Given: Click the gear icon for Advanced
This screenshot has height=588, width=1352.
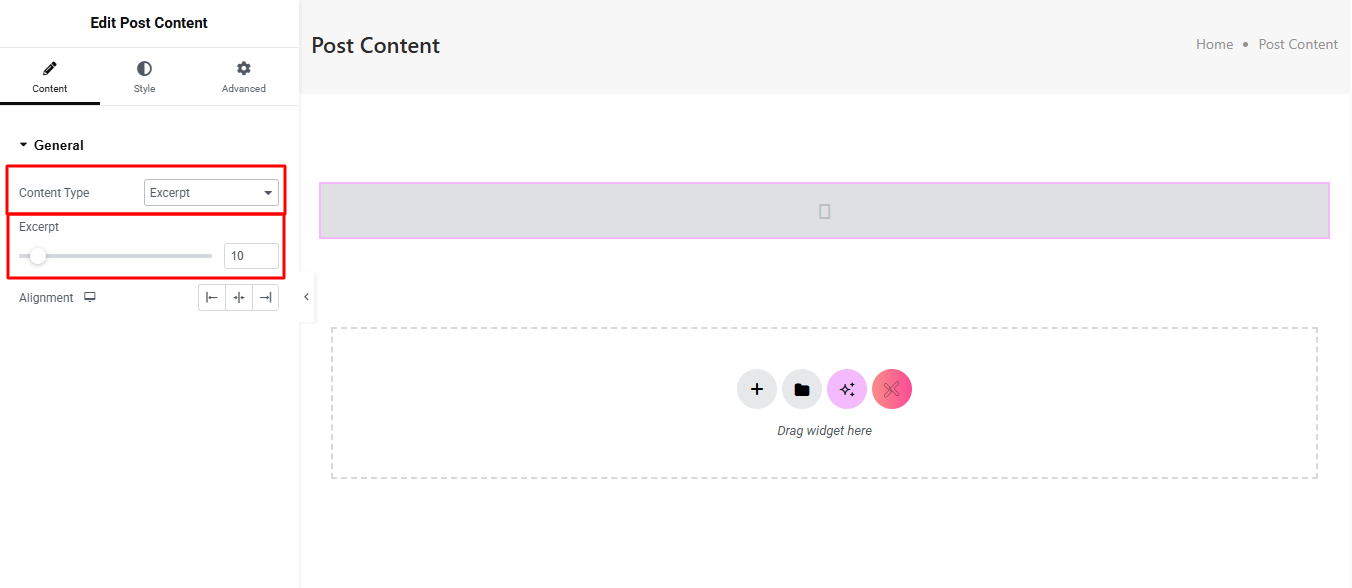Looking at the screenshot, I should coord(244,69).
